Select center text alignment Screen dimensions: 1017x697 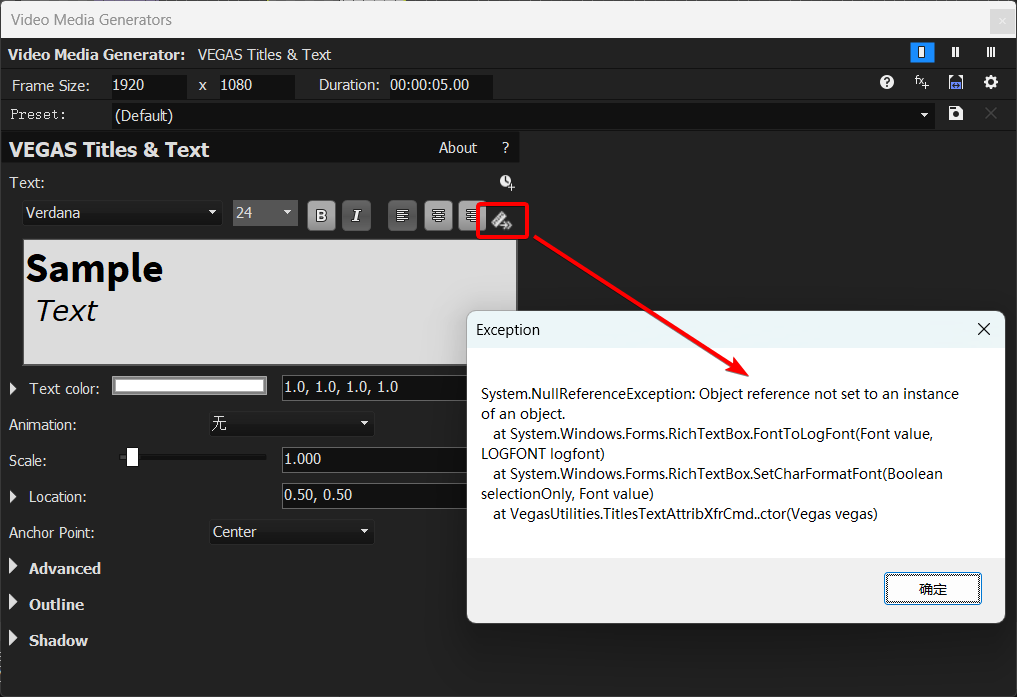(x=438, y=215)
